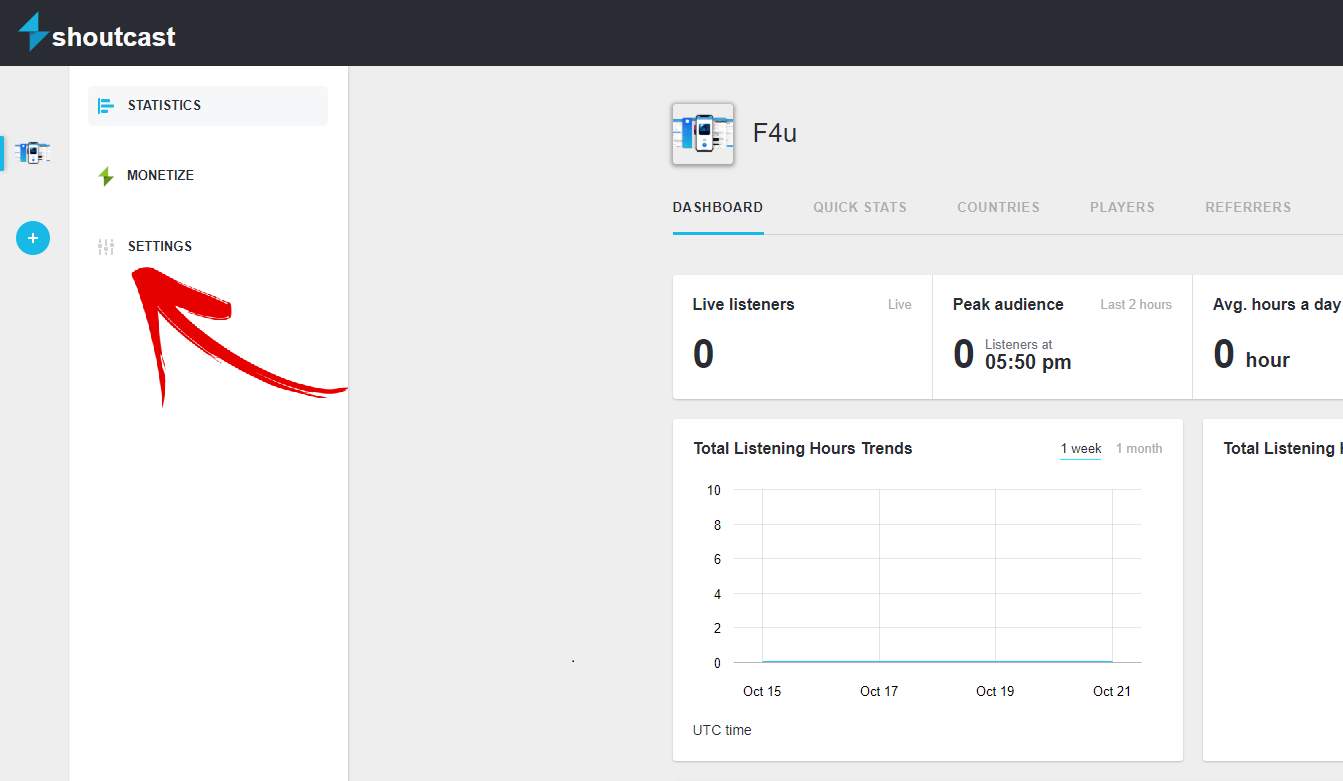Image resolution: width=1343 pixels, height=781 pixels.
Task: Click the Oct 17 axis label
Action: tap(879, 692)
